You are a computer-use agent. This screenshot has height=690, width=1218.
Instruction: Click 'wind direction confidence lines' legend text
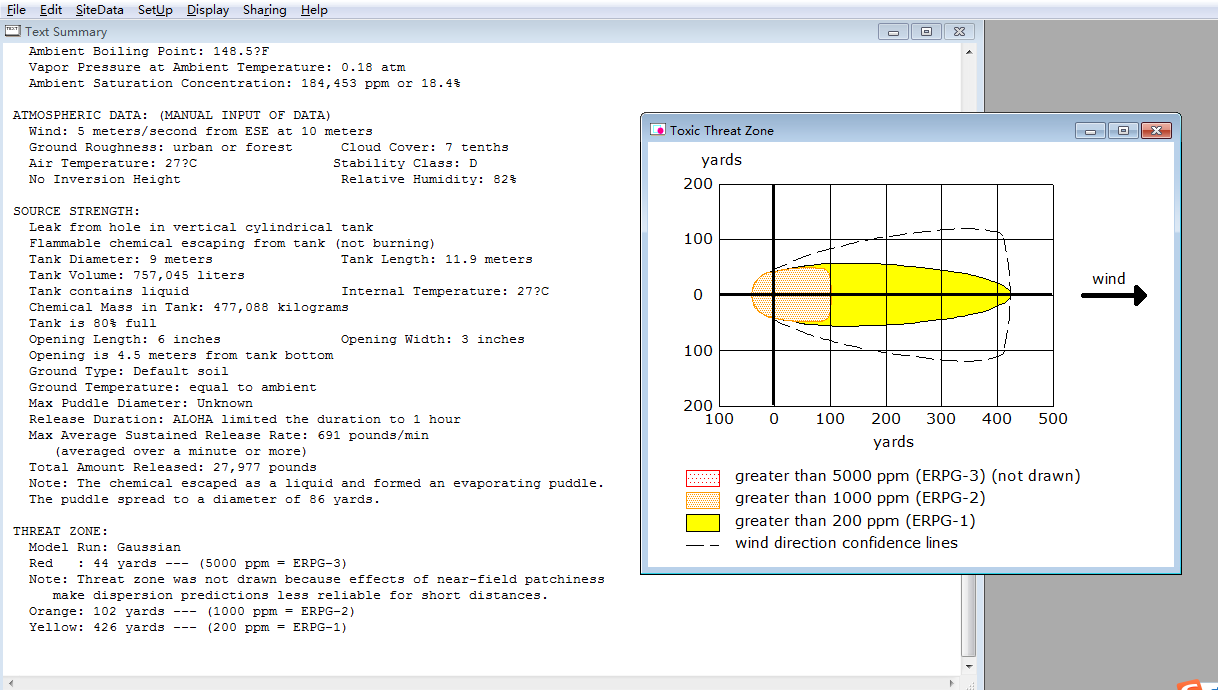click(846, 543)
